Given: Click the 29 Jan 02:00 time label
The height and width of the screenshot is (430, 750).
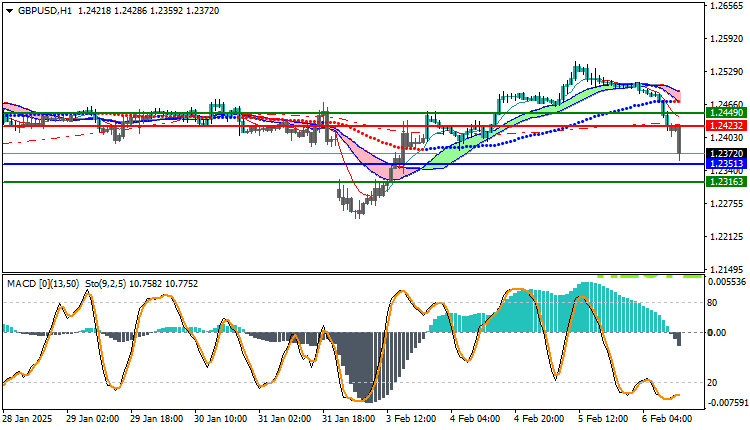Looking at the screenshot, I should pos(92,419).
